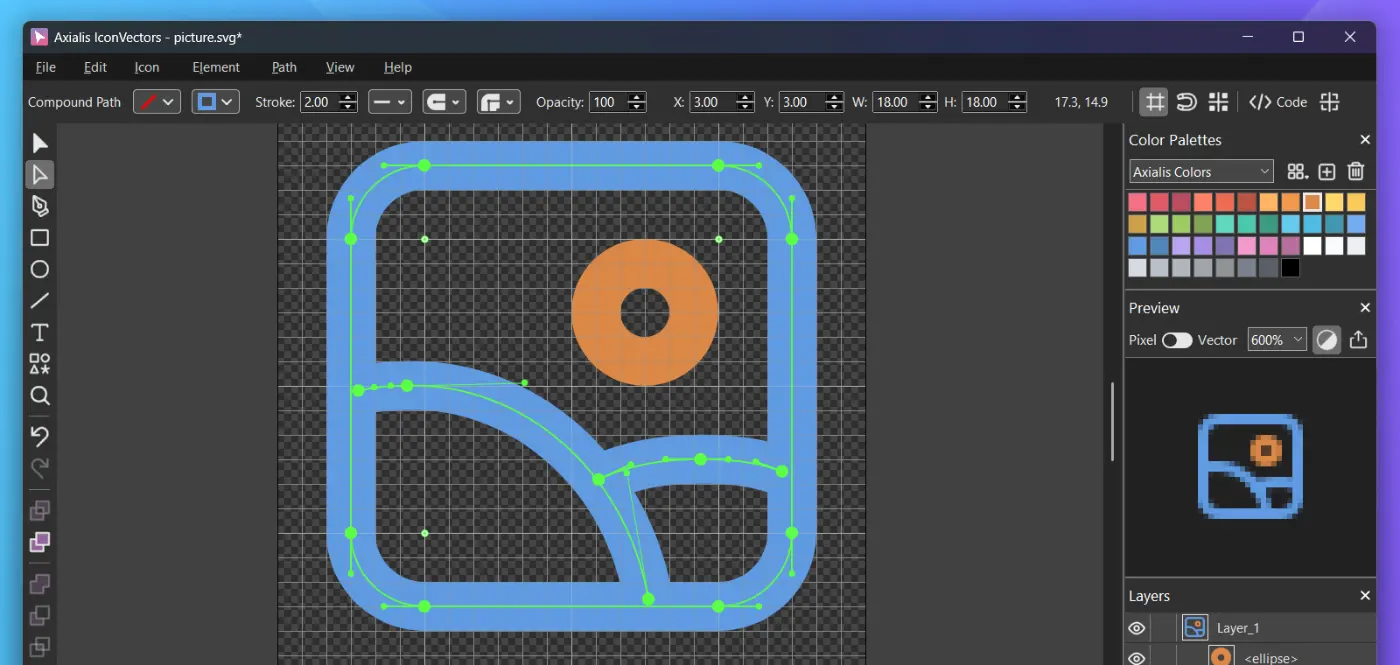Open the blue stroke color dropdown

(x=216, y=102)
